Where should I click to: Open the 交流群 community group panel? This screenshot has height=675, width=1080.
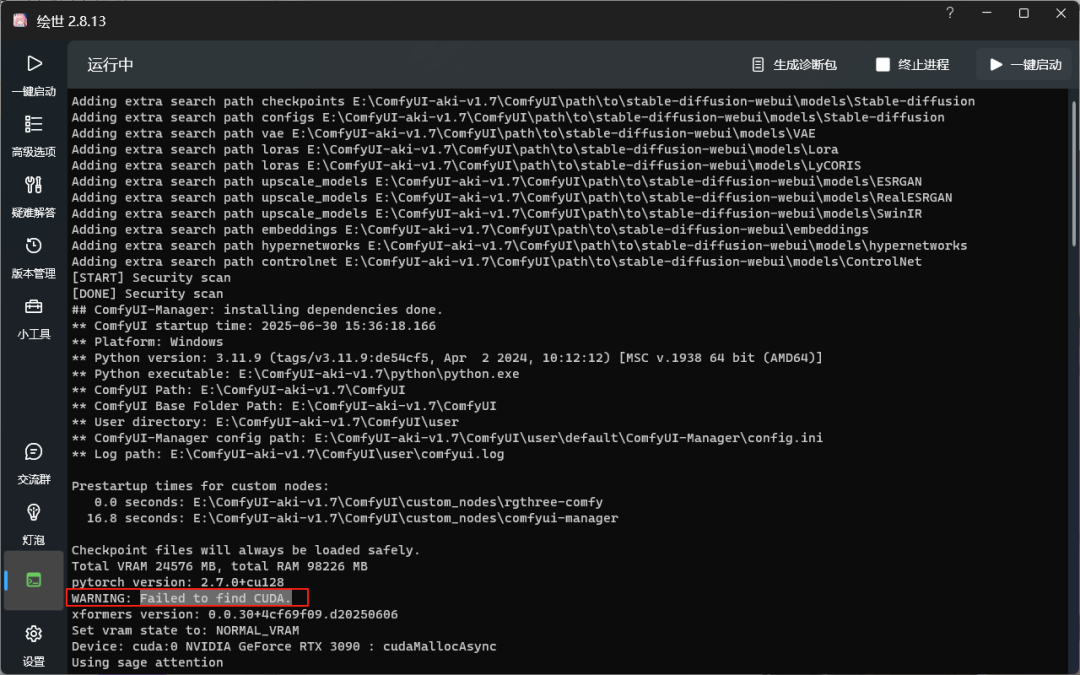tap(33, 463)
